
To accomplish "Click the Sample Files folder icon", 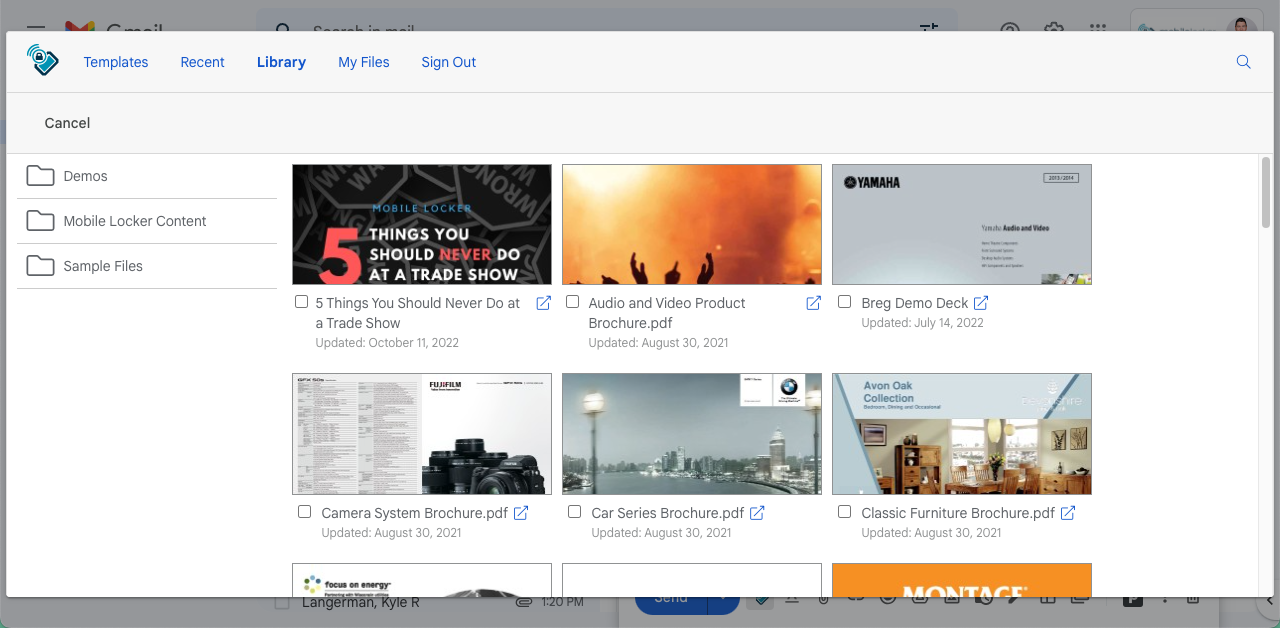I will [40, 266].
